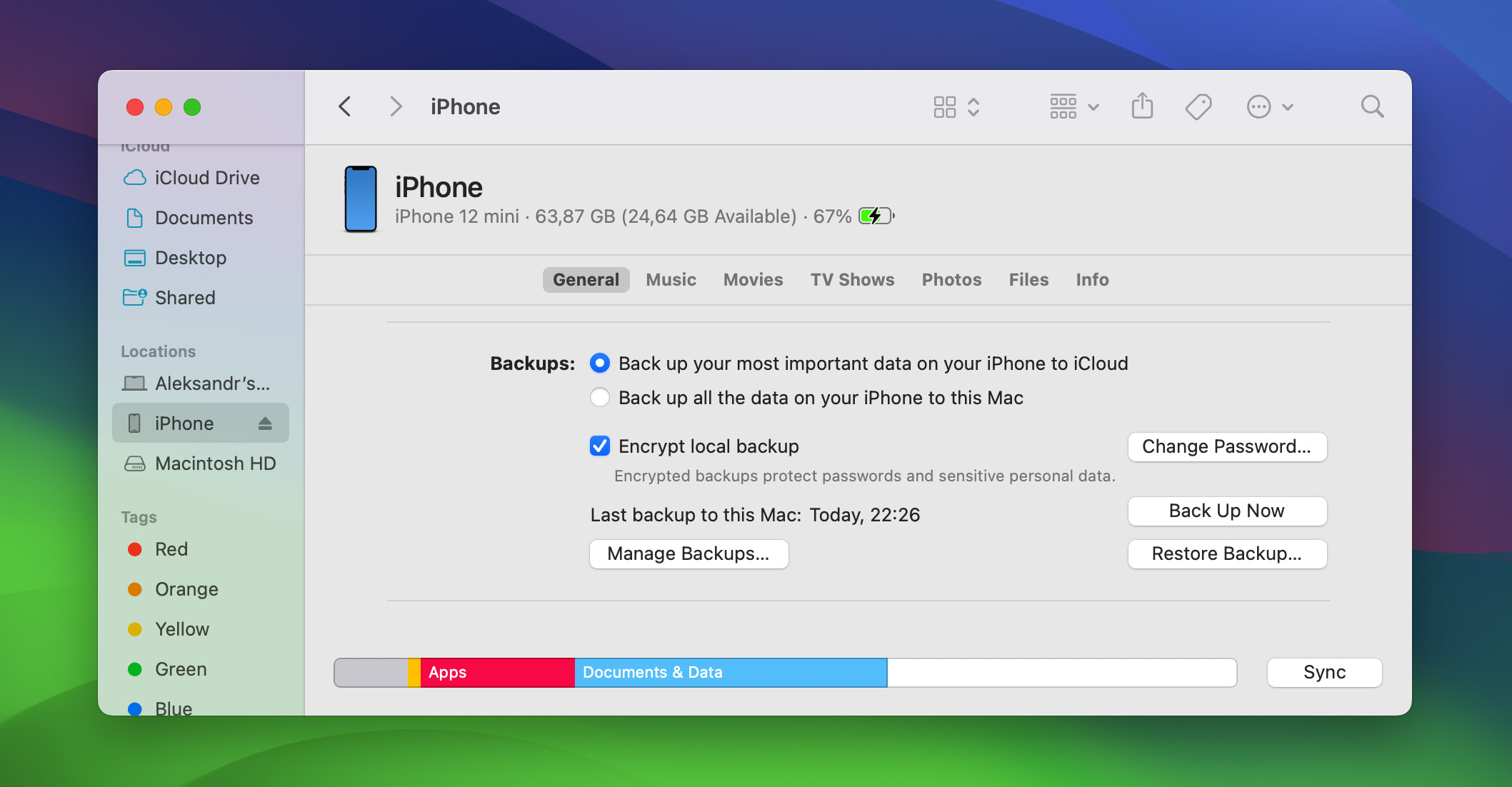This screenshot has width=1512, height=787.
Task: Select iCloud backup radio button
Action: pyautogui.click(x=600, y=362)
